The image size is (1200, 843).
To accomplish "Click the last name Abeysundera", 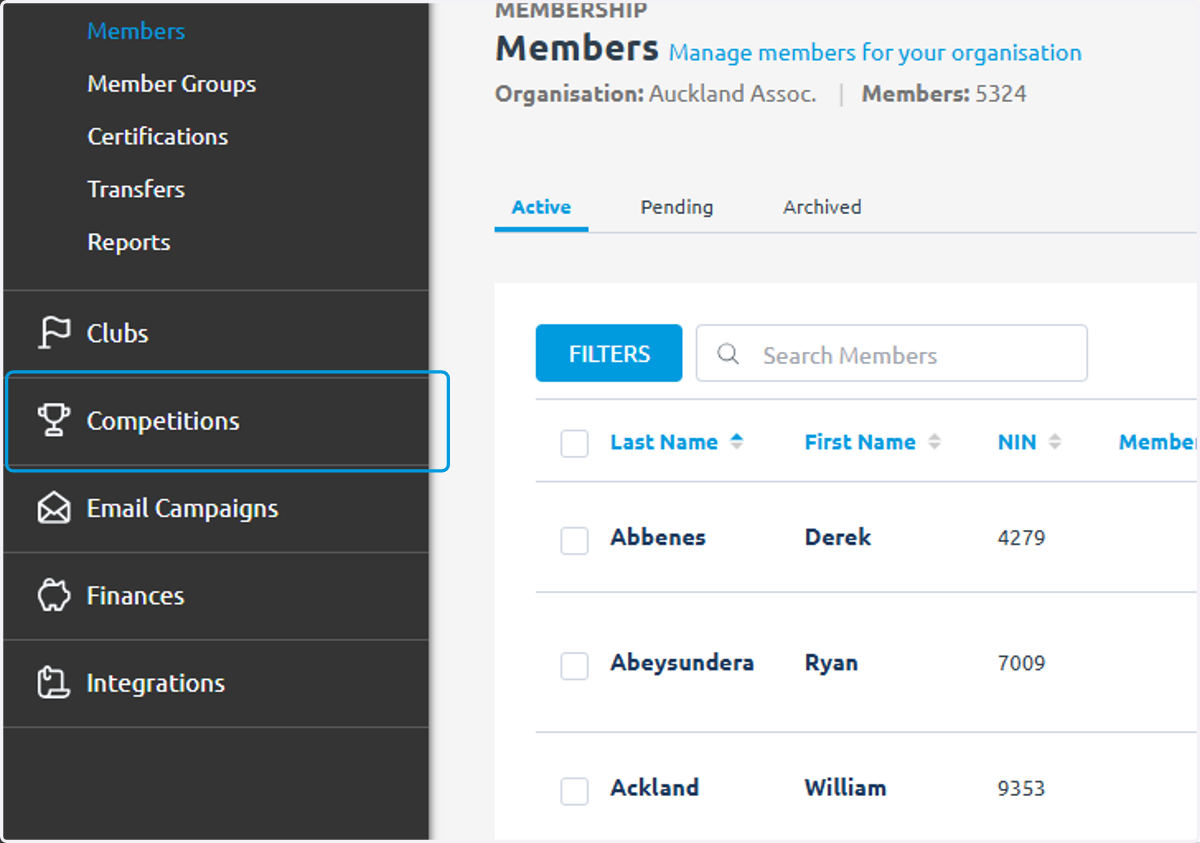I will click(x=682, y=663).
